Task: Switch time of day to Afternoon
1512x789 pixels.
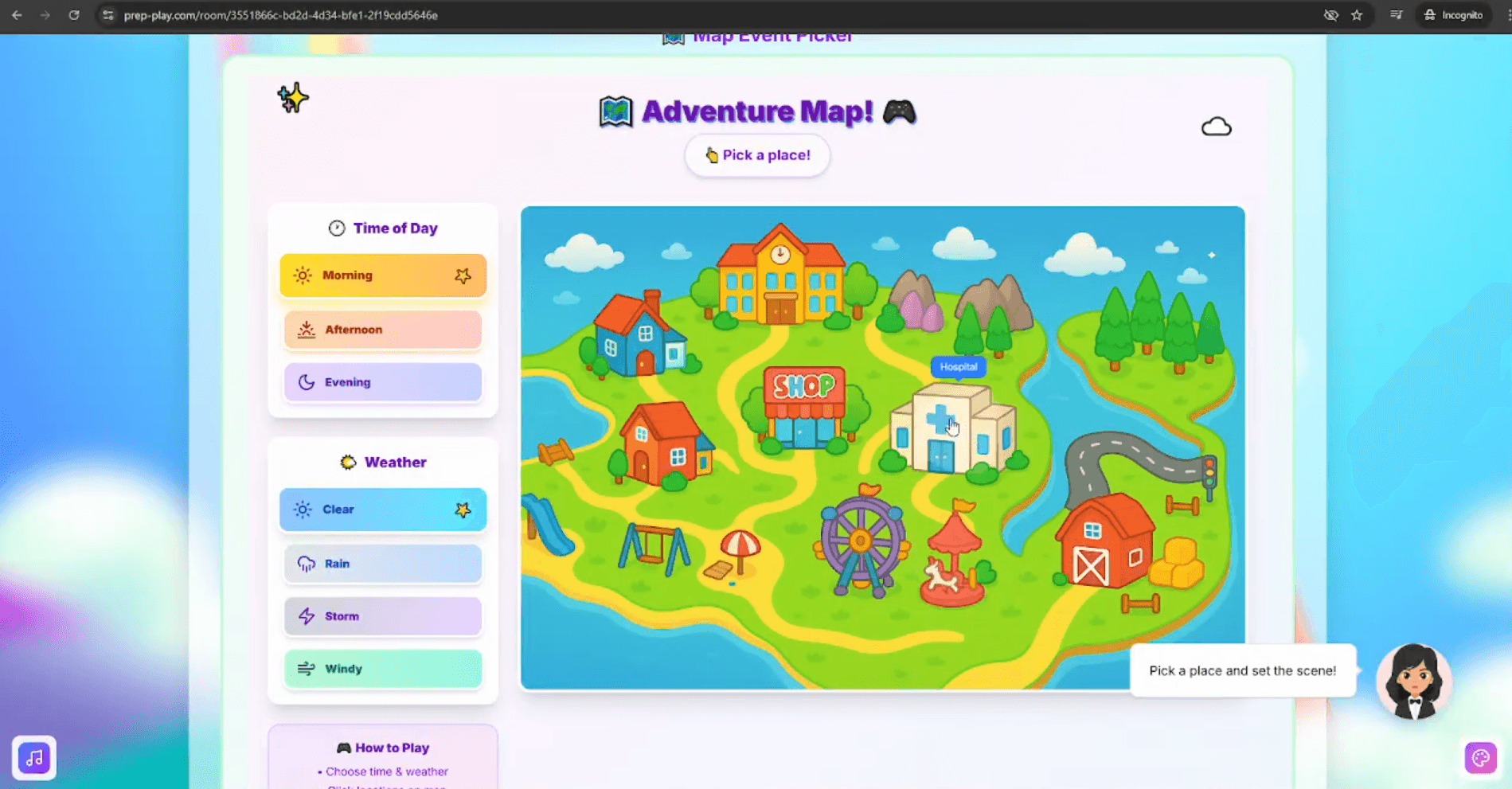Action: (x=383, y=330)
